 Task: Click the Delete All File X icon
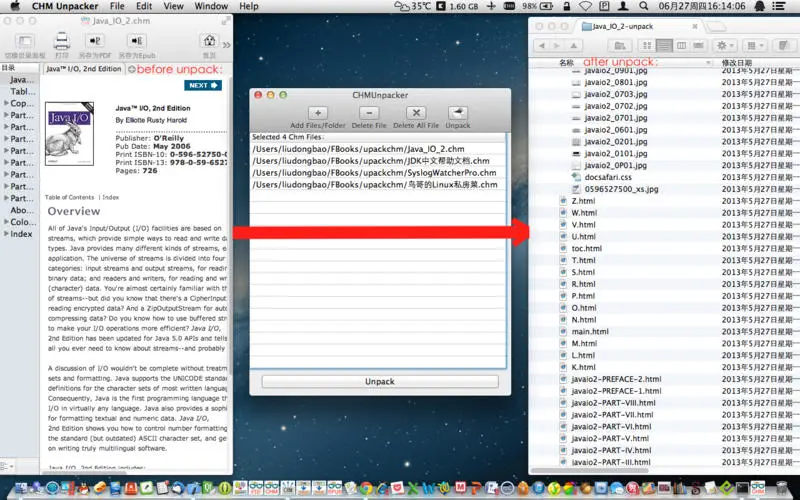point(416,113)
